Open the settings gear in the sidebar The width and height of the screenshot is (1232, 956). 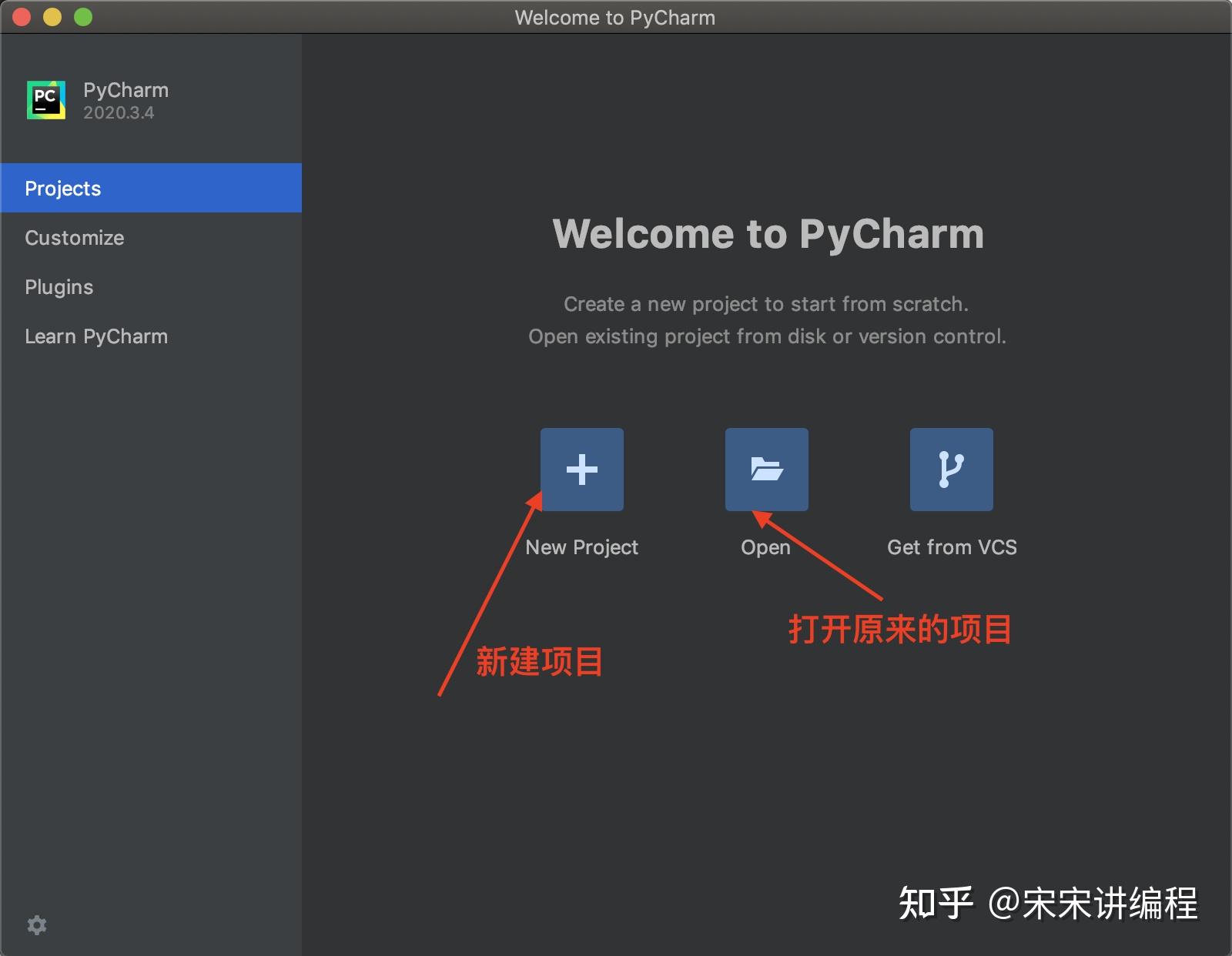click(x=37, y=924)
